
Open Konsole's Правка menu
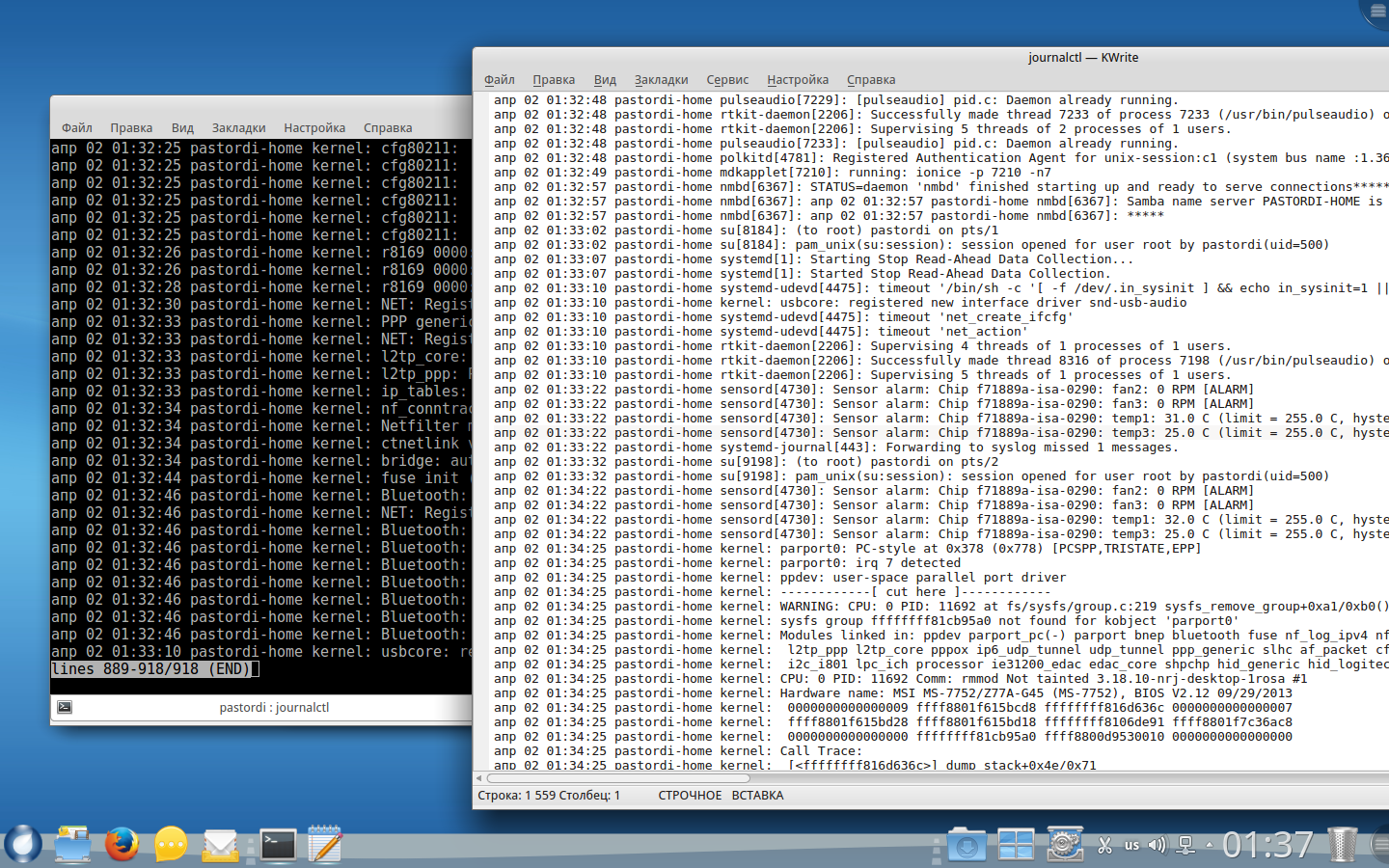131,128
